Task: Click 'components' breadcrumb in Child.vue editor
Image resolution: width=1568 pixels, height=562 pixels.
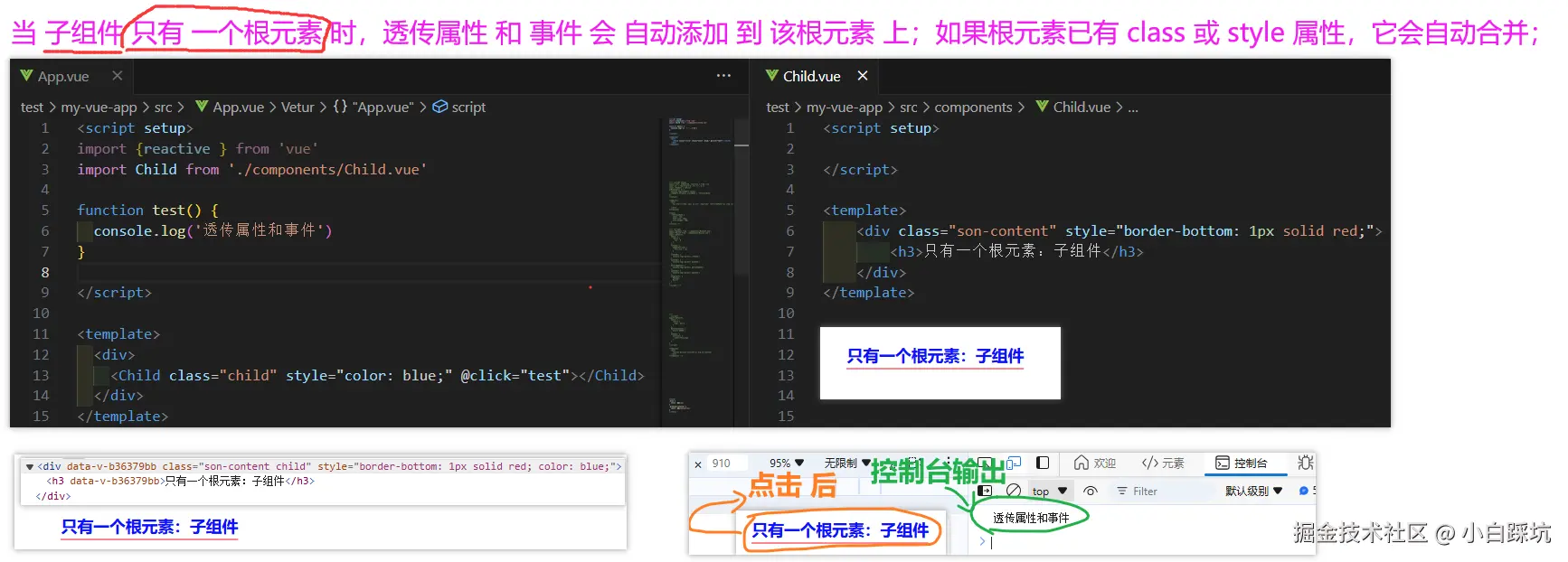Action: pyautogui.click(x=973, y=108)
